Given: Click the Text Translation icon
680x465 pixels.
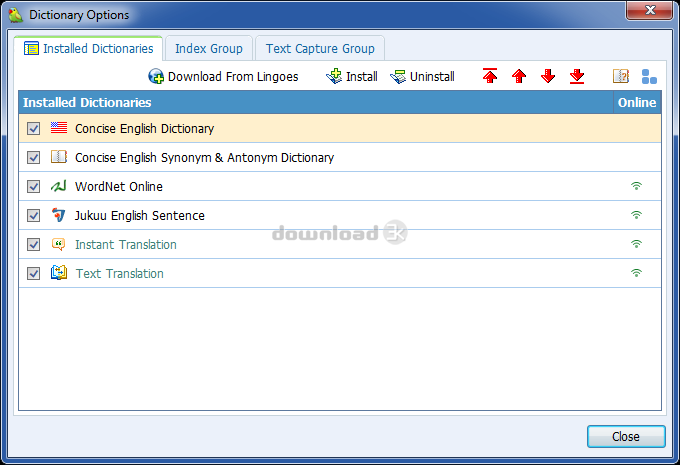Looking at the screenshot, I should coord(59,273).
